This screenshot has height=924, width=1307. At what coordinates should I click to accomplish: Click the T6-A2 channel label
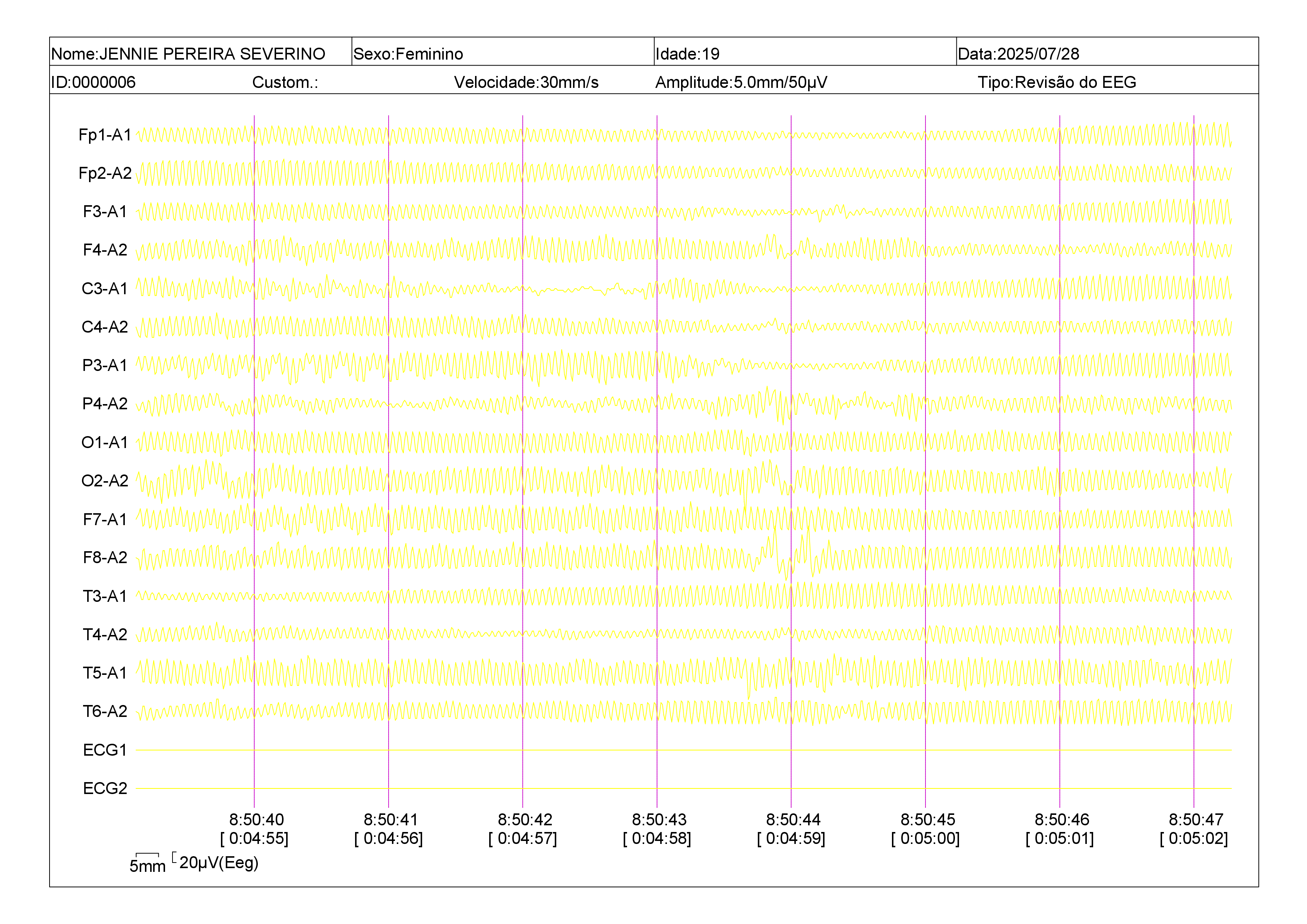(x=105, y=711)
